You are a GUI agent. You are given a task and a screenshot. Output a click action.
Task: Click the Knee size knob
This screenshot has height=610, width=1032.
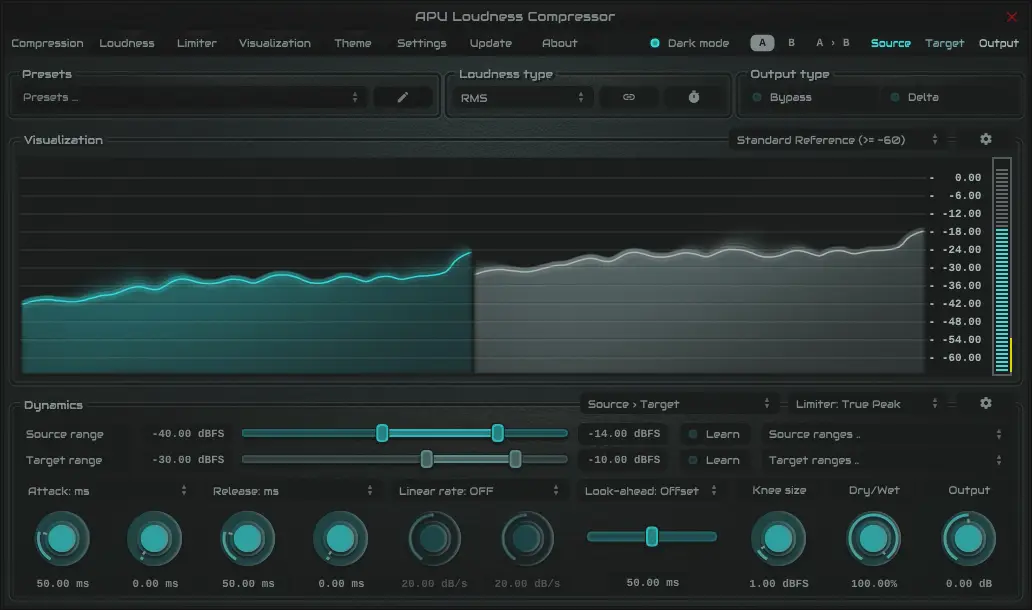click(779, 539)
